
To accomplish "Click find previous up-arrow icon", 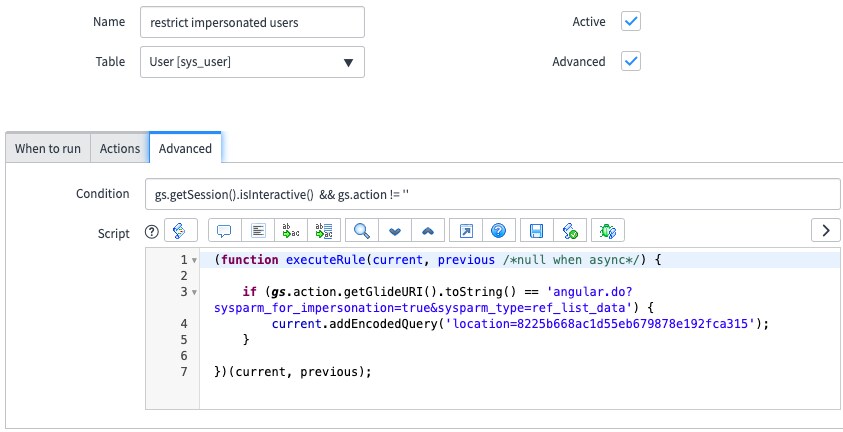I will pyautogui.click(x=428, y=231).
